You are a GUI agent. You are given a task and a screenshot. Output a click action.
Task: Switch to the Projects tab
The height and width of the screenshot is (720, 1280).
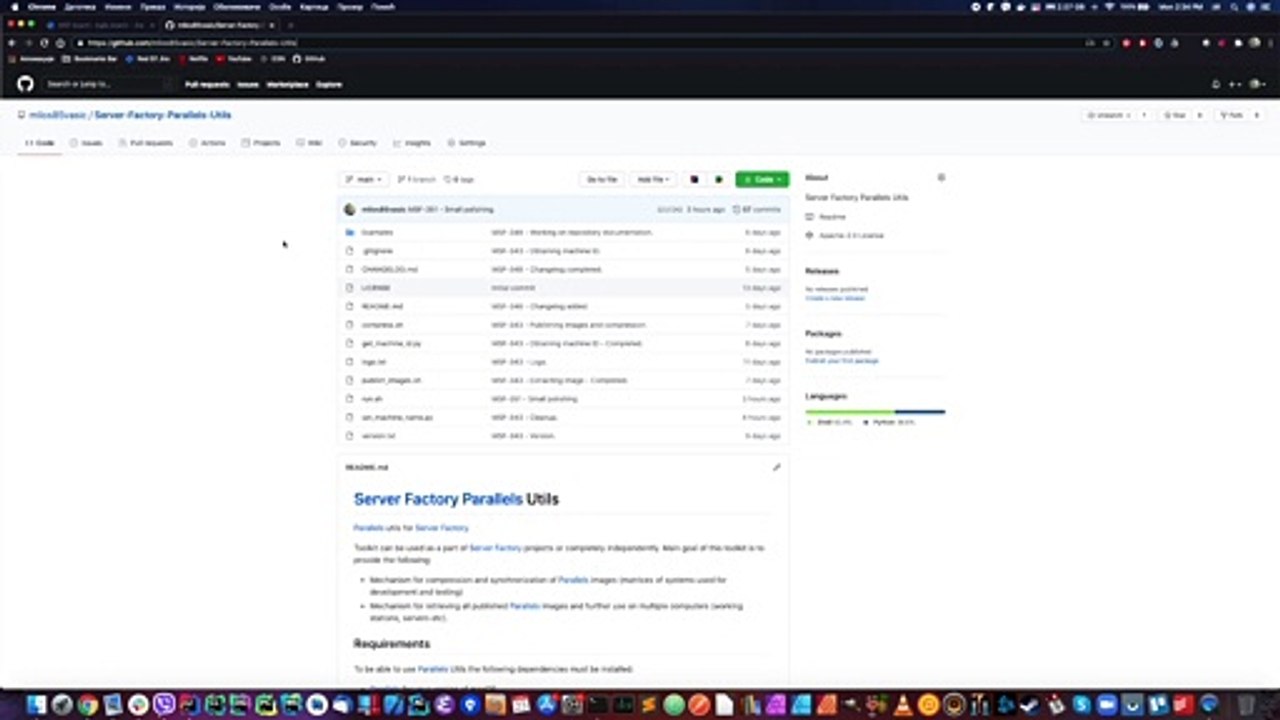[x=261, y=143]
